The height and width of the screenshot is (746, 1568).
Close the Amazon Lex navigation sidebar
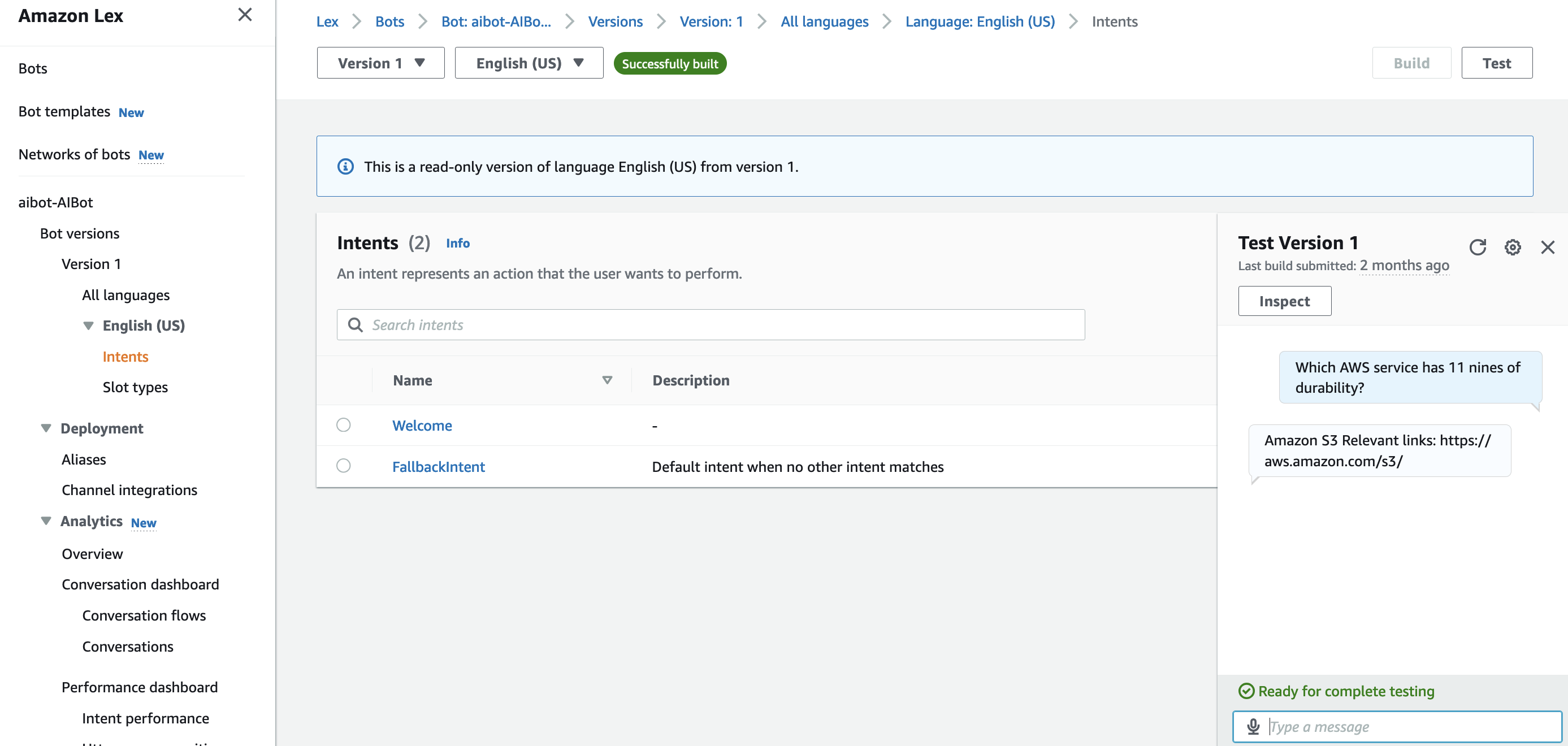245,15
